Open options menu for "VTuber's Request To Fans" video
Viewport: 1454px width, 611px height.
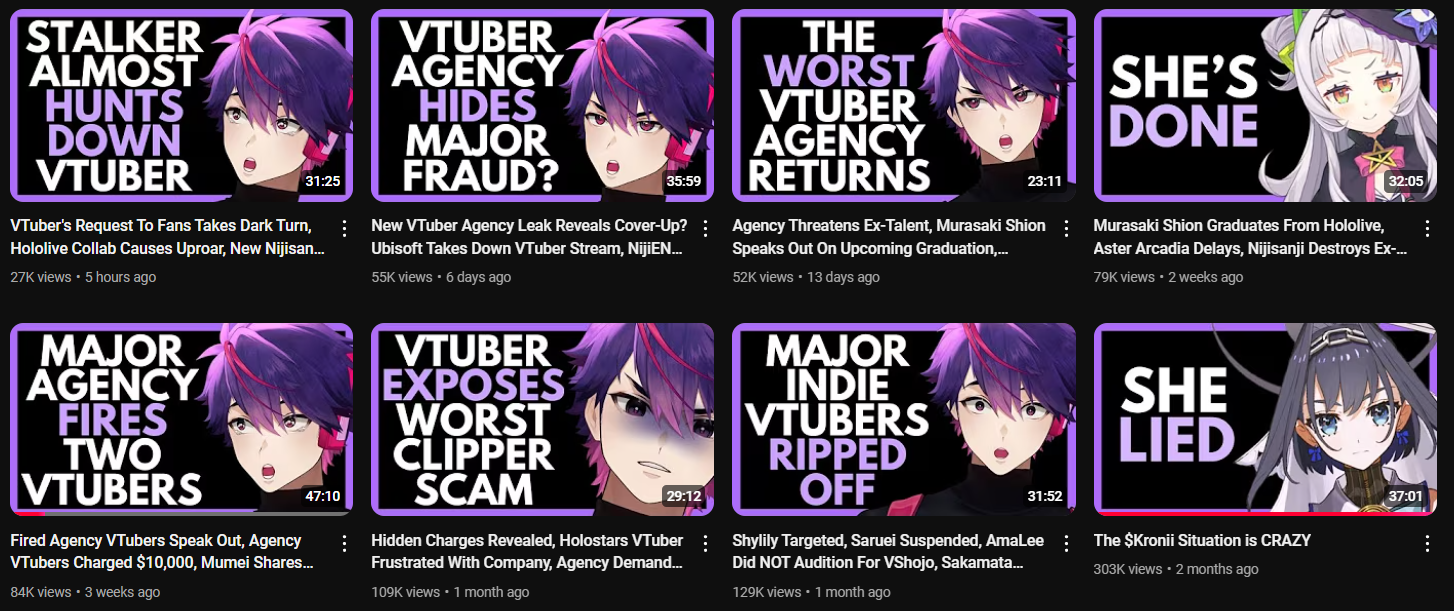345,229
